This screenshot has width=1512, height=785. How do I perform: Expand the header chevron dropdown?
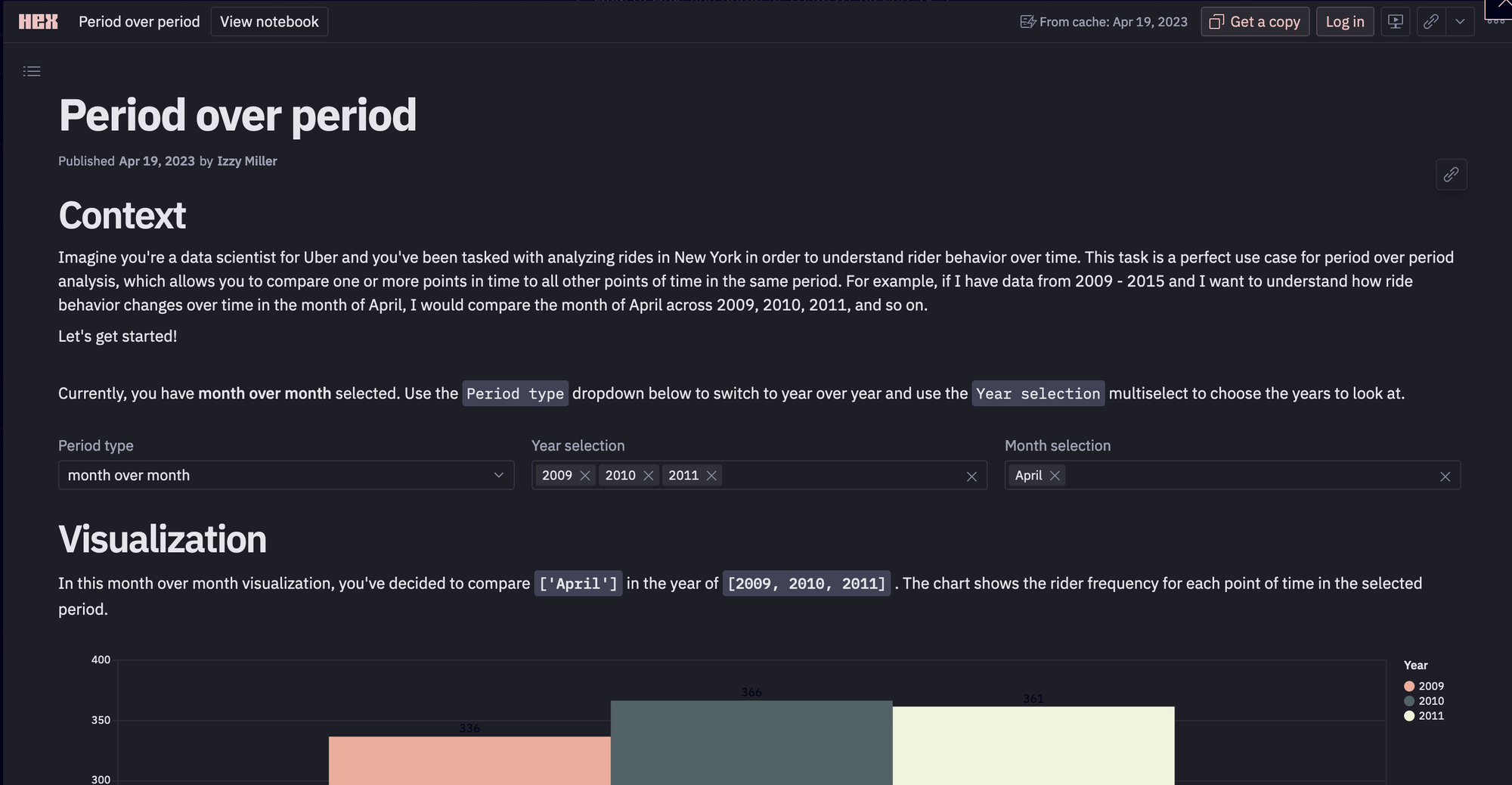click(1460, 22)
